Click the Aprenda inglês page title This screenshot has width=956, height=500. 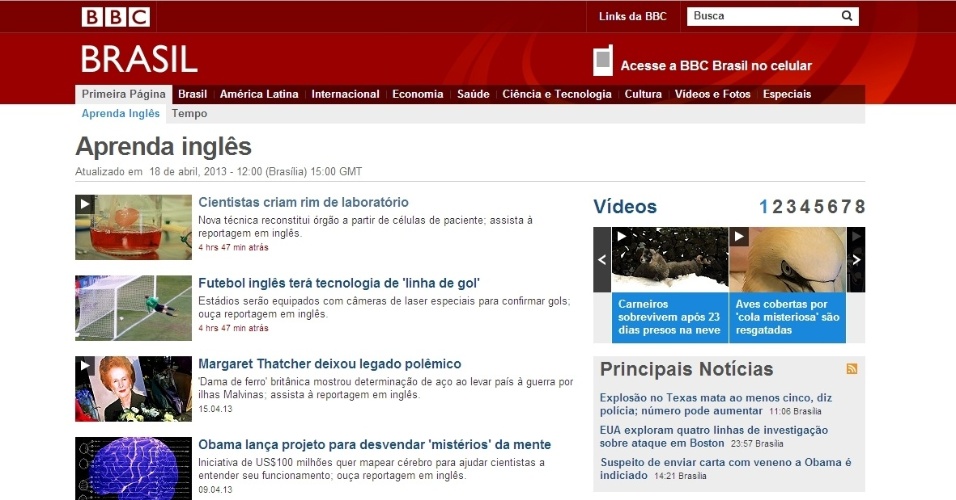click(x=163, y=147)
